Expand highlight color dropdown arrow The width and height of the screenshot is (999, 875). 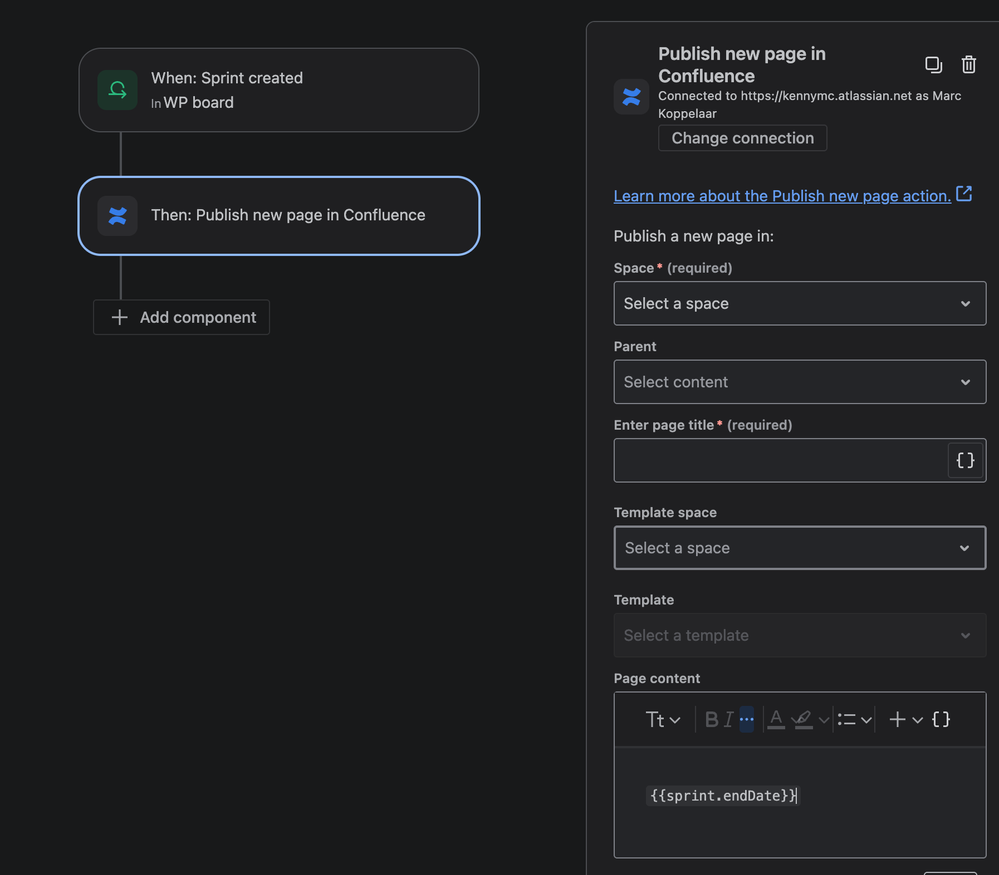tap(823, 720)
